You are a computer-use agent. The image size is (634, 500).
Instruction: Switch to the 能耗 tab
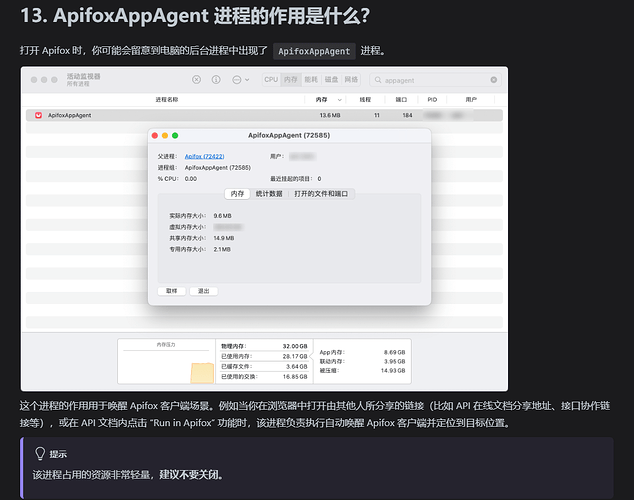[311, 80]
